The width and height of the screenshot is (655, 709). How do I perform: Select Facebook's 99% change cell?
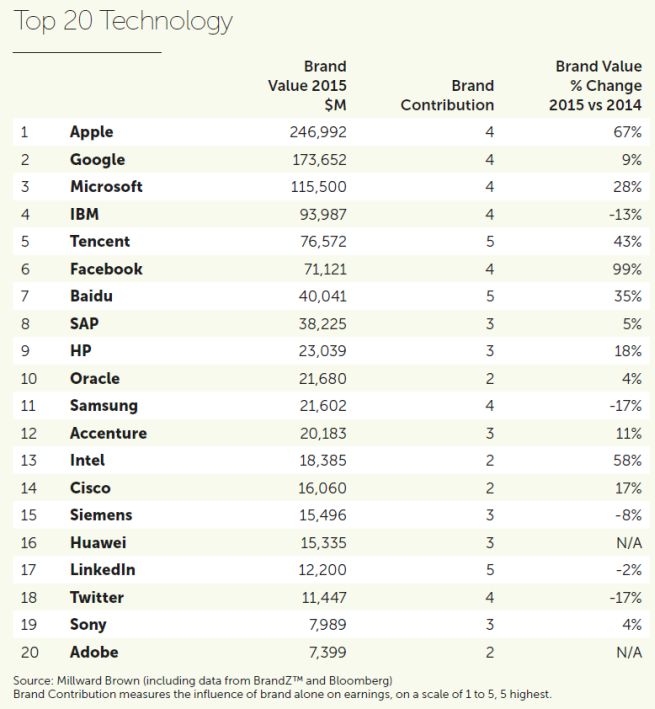pyautogui.click(x=625, y=269)
